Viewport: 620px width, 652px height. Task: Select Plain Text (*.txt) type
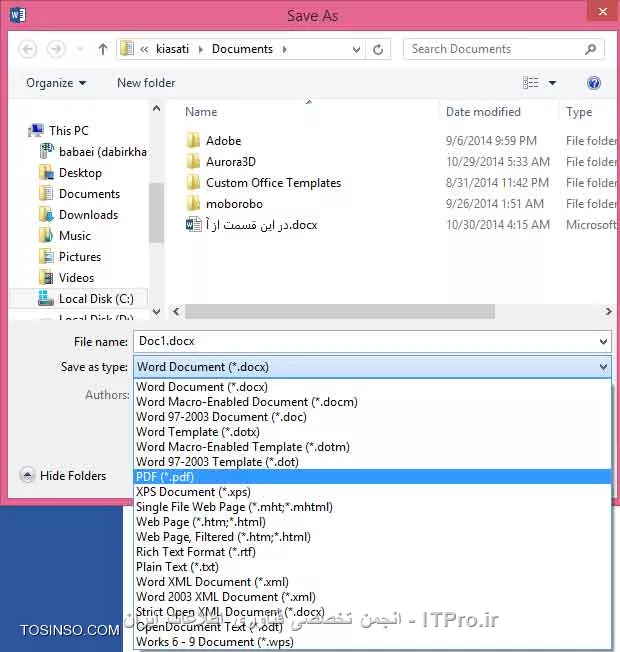pos(373,567)
